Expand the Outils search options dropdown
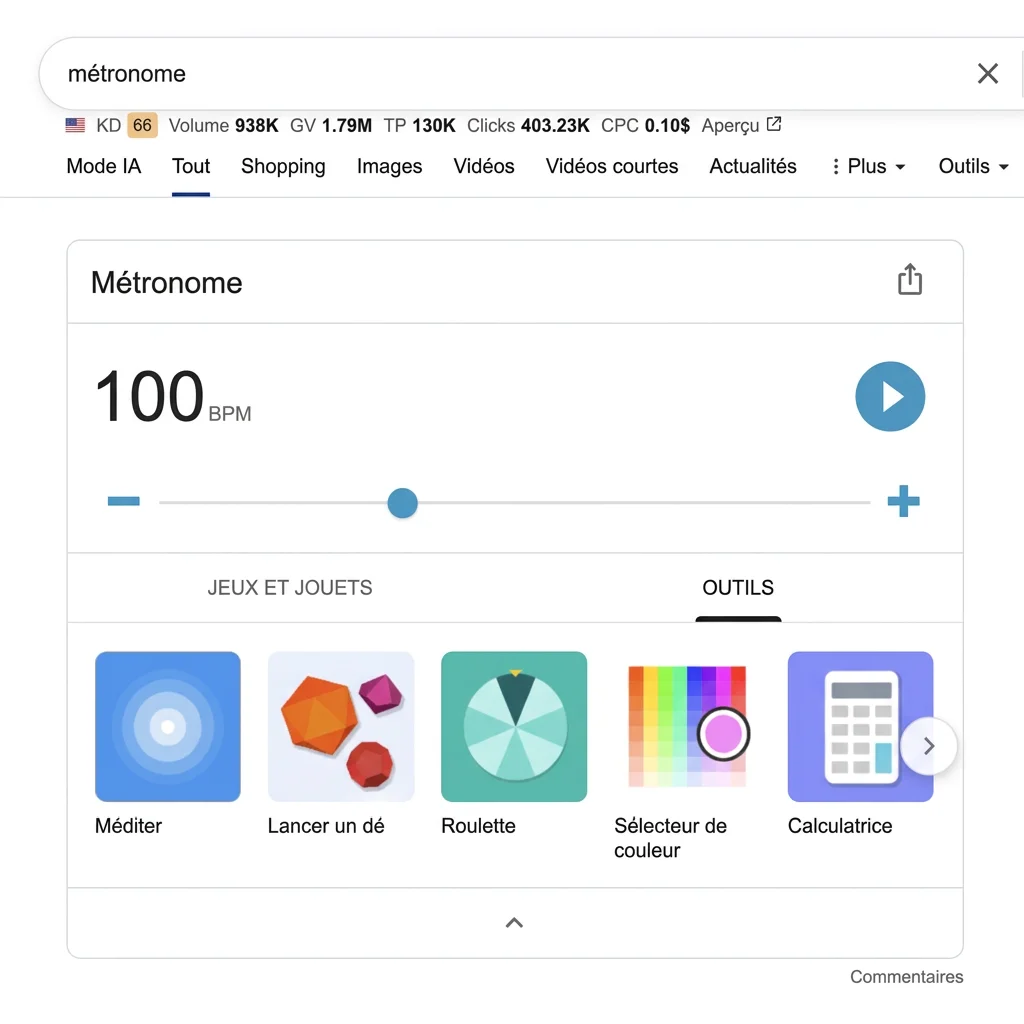This screenshot has height=1024, width=1024. click(973, 167)
